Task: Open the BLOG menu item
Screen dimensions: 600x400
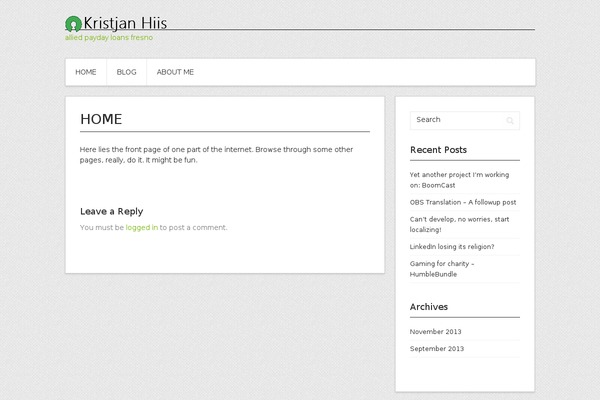Action: coord(126,72)
